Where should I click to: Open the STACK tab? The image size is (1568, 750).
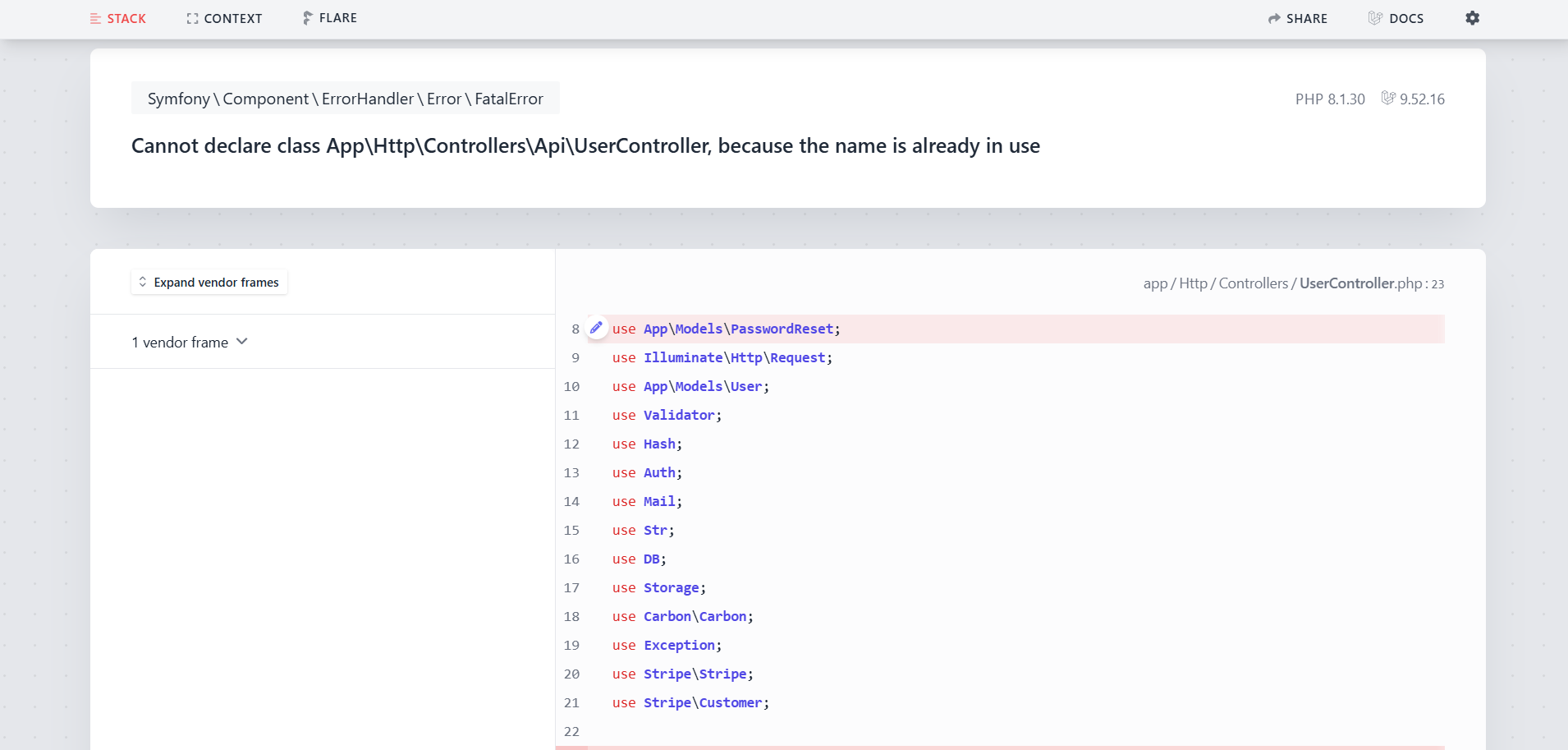(x=117, y=18)
